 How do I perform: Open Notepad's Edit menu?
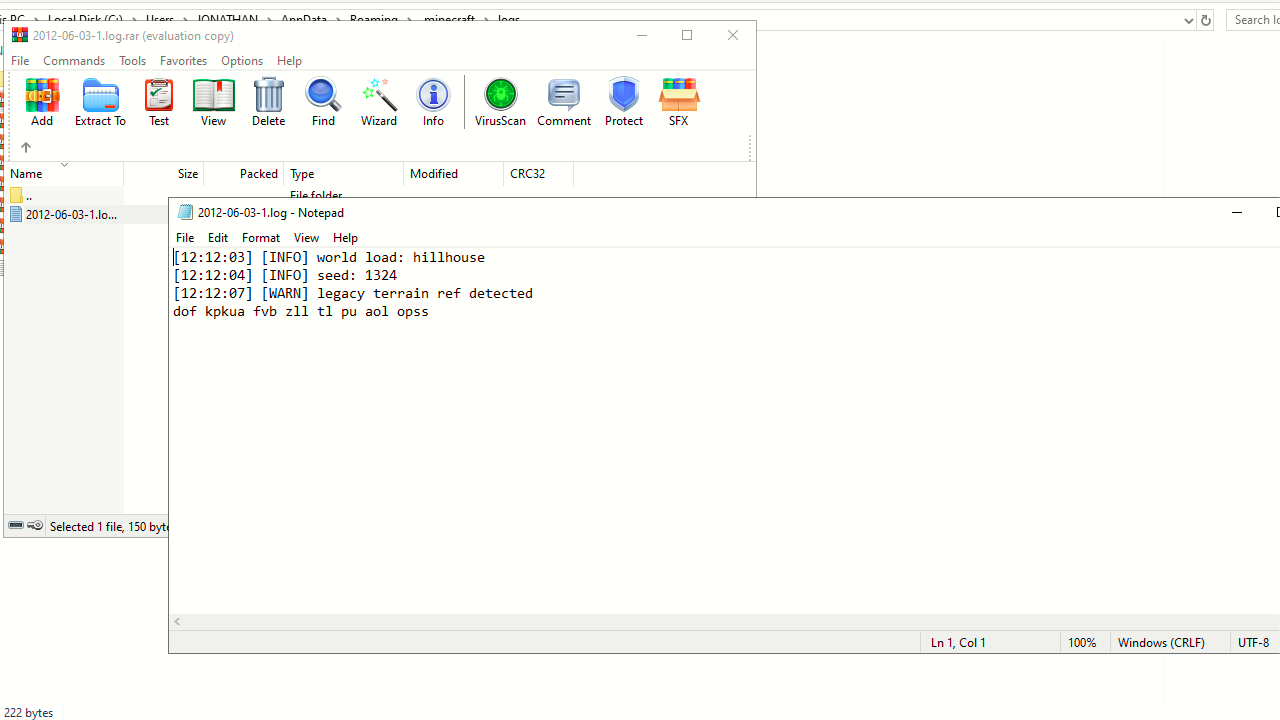tap(218, 238)
